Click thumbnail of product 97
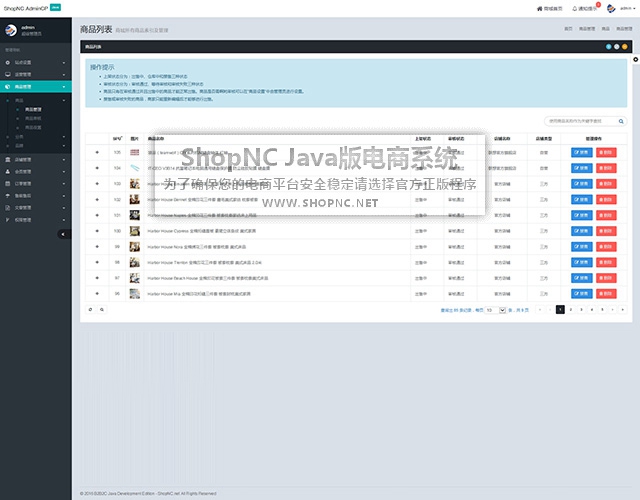This screenshot has width=640, height=500. [x=135, y=278]
